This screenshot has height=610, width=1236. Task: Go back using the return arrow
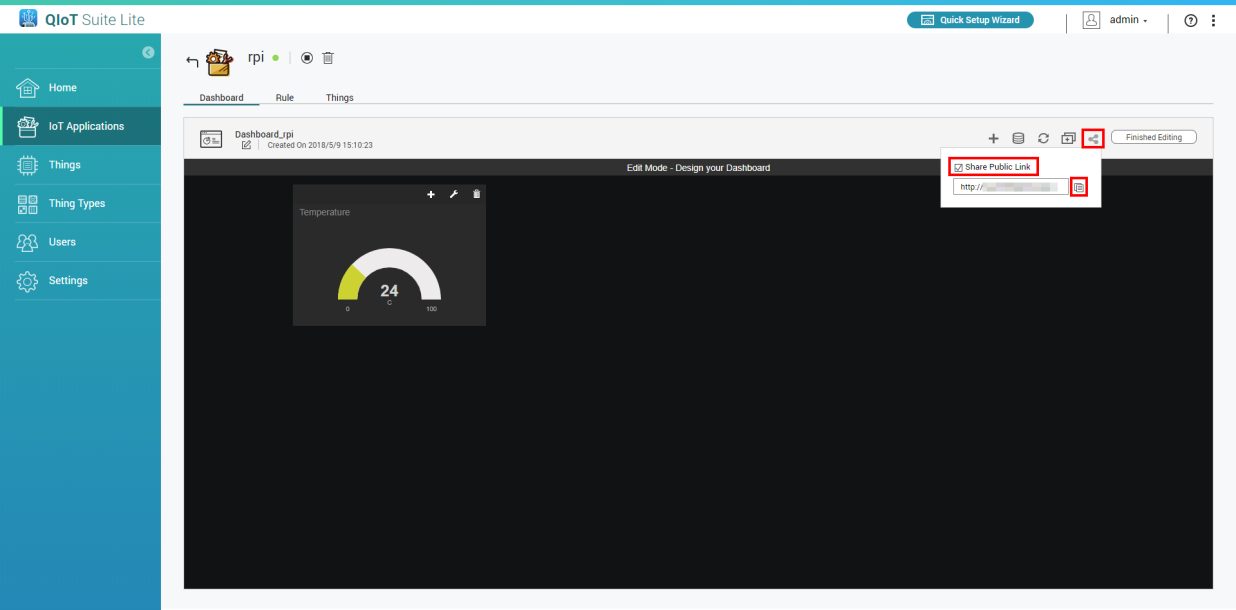click(192, 62)
